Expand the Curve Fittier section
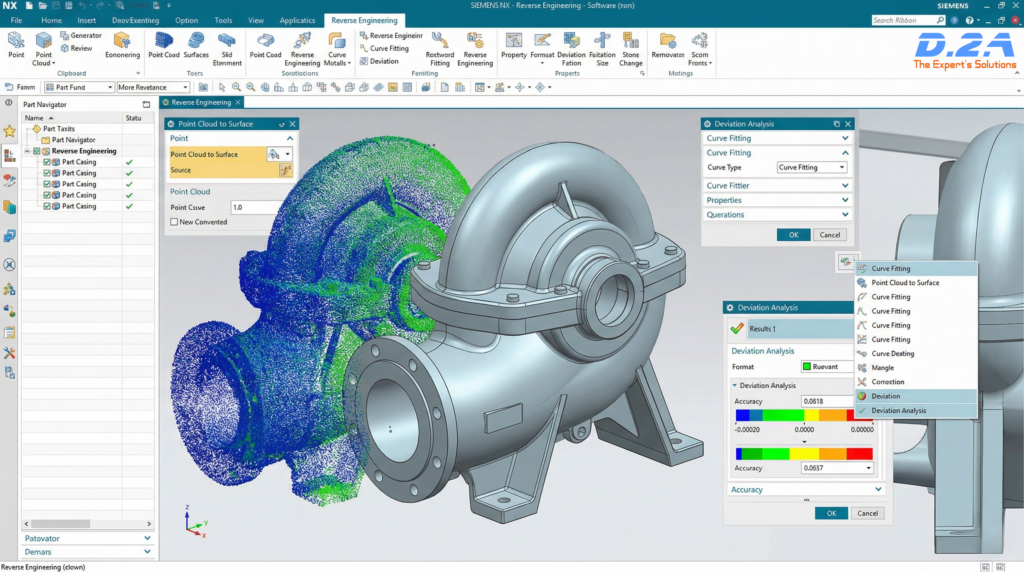 click(776, 185)
